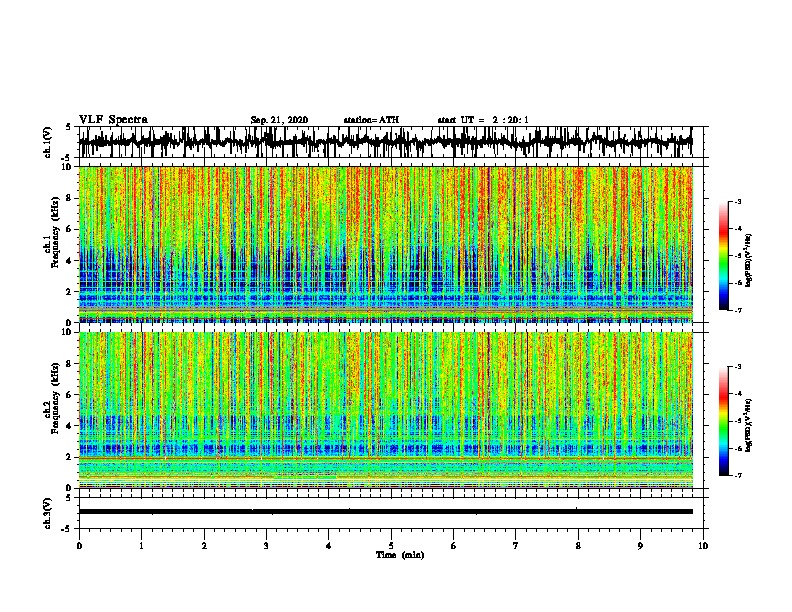Click the "VLF Spectra" plot title
The height and width of the screenshot is (612, 792).
pyautogui.click(x=113, y=120)
